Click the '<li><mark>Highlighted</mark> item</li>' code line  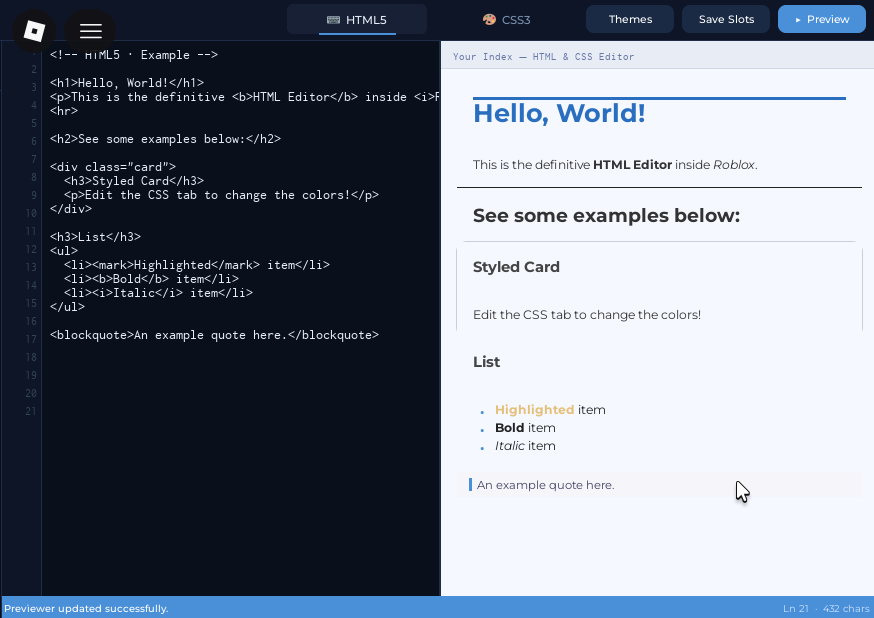pyautogui.click(x=197, y=265)
